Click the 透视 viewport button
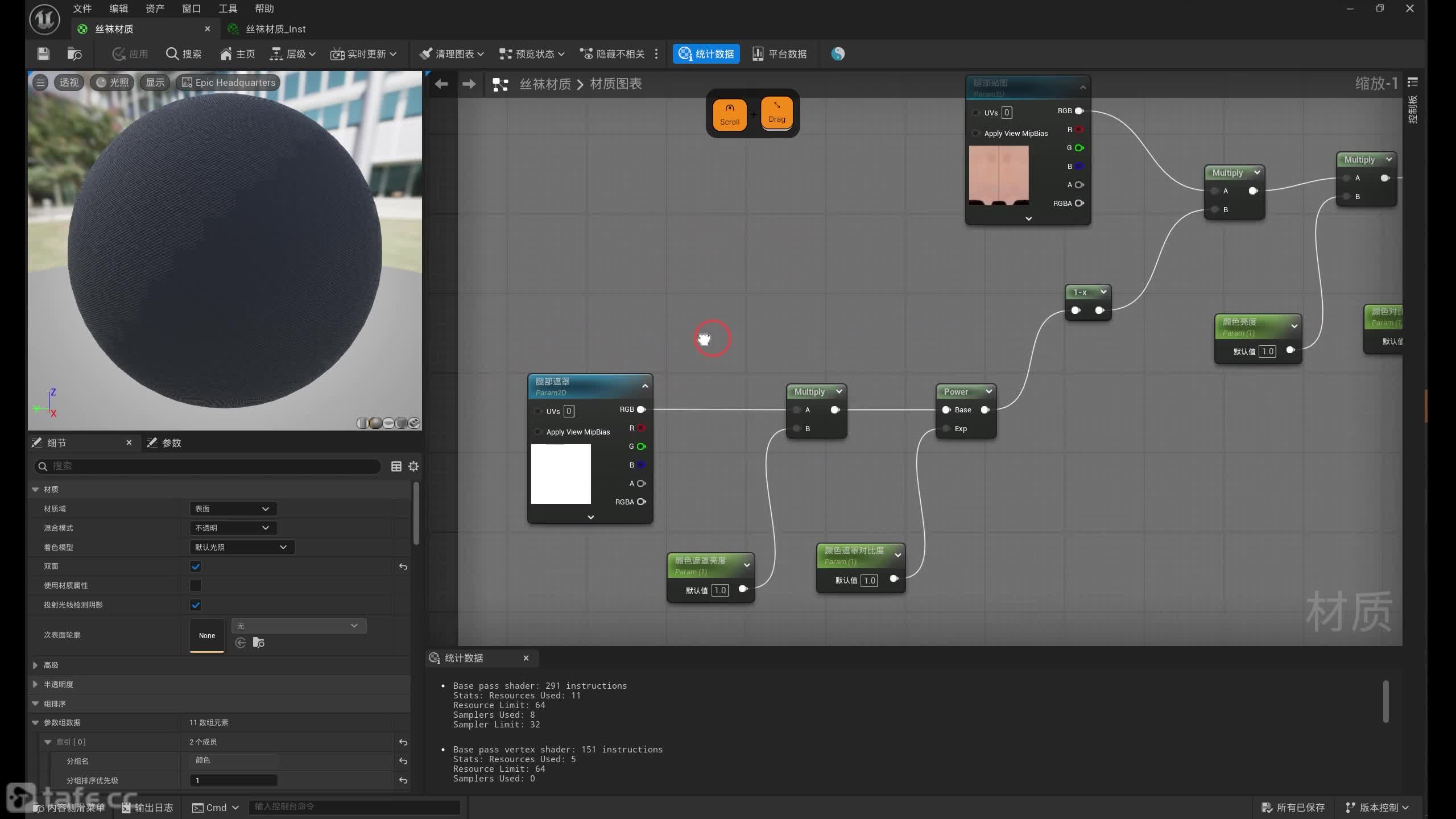The height and width of the screenshot is (819, 1456). (x=69, y=82)
